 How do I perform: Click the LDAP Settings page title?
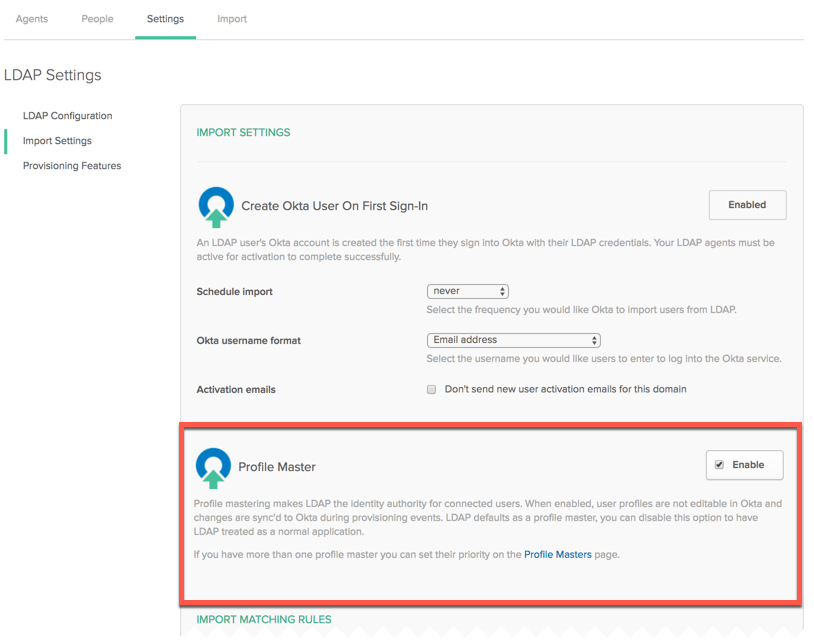coord(52,75)
